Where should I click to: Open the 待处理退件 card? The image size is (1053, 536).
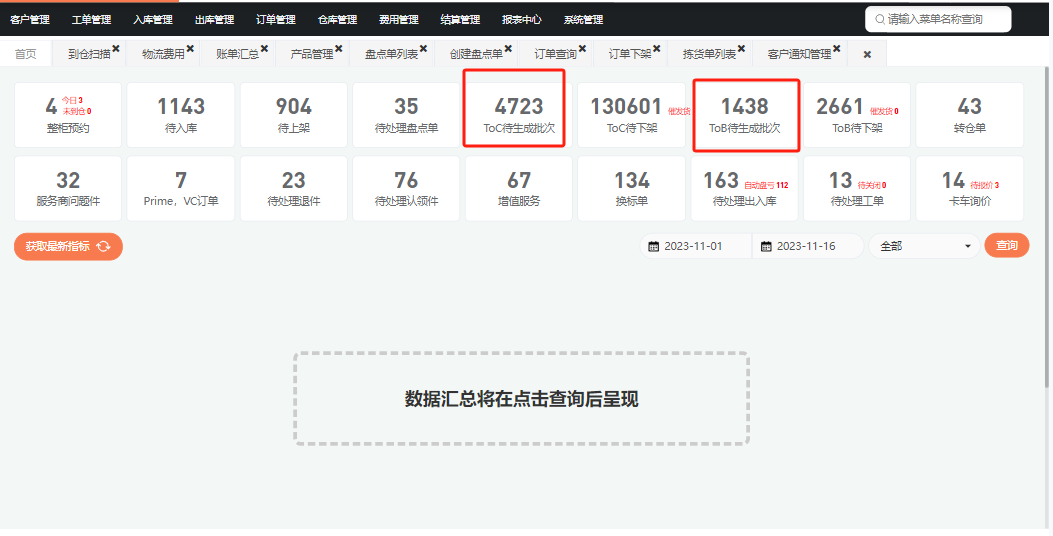[293, 189]
